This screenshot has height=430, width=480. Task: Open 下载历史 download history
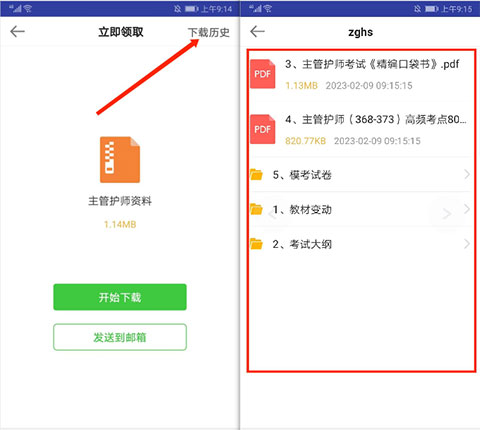pos(209,32)
